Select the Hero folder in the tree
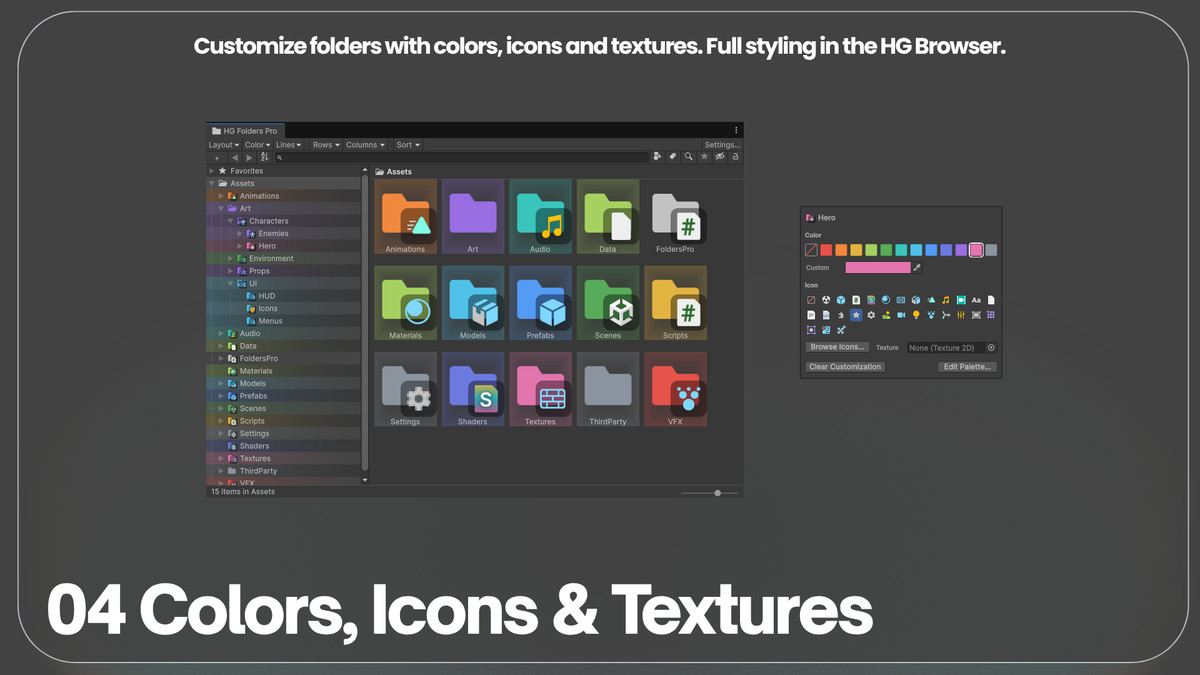Viewport: 1200px width, 675px height. pyautogui.click(x=285, y=246)
